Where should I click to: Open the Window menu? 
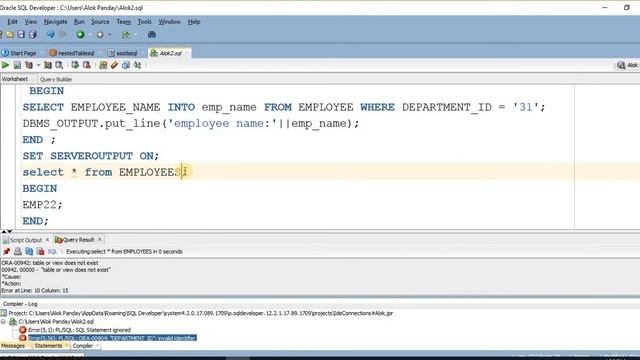(x=169, y=22)
